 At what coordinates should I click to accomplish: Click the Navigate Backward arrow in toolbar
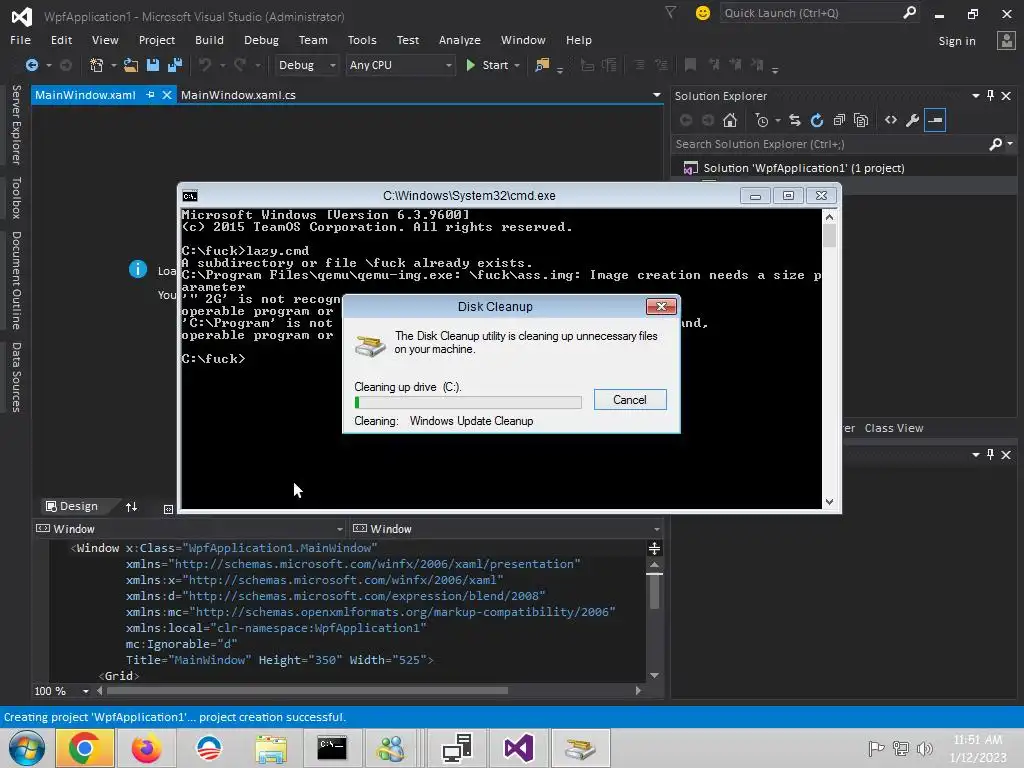point(31,65)
